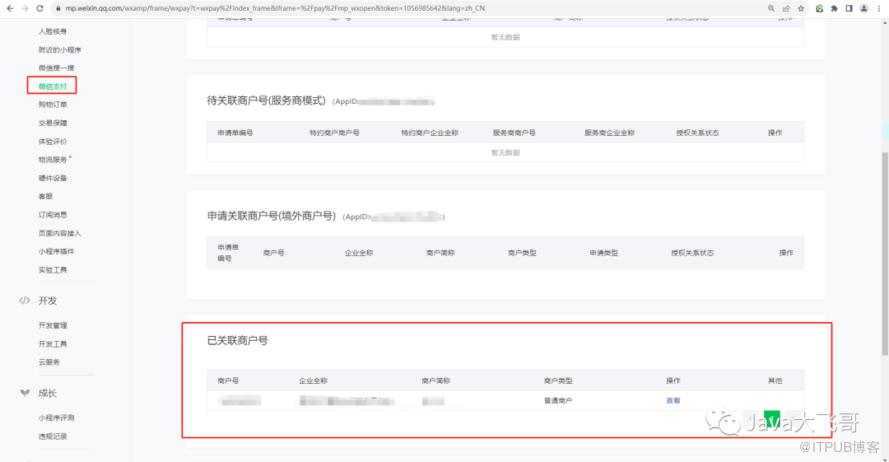Select 购物订单 in the sidebar menu
The image size is (889, 462).
(x=53, y=104)
